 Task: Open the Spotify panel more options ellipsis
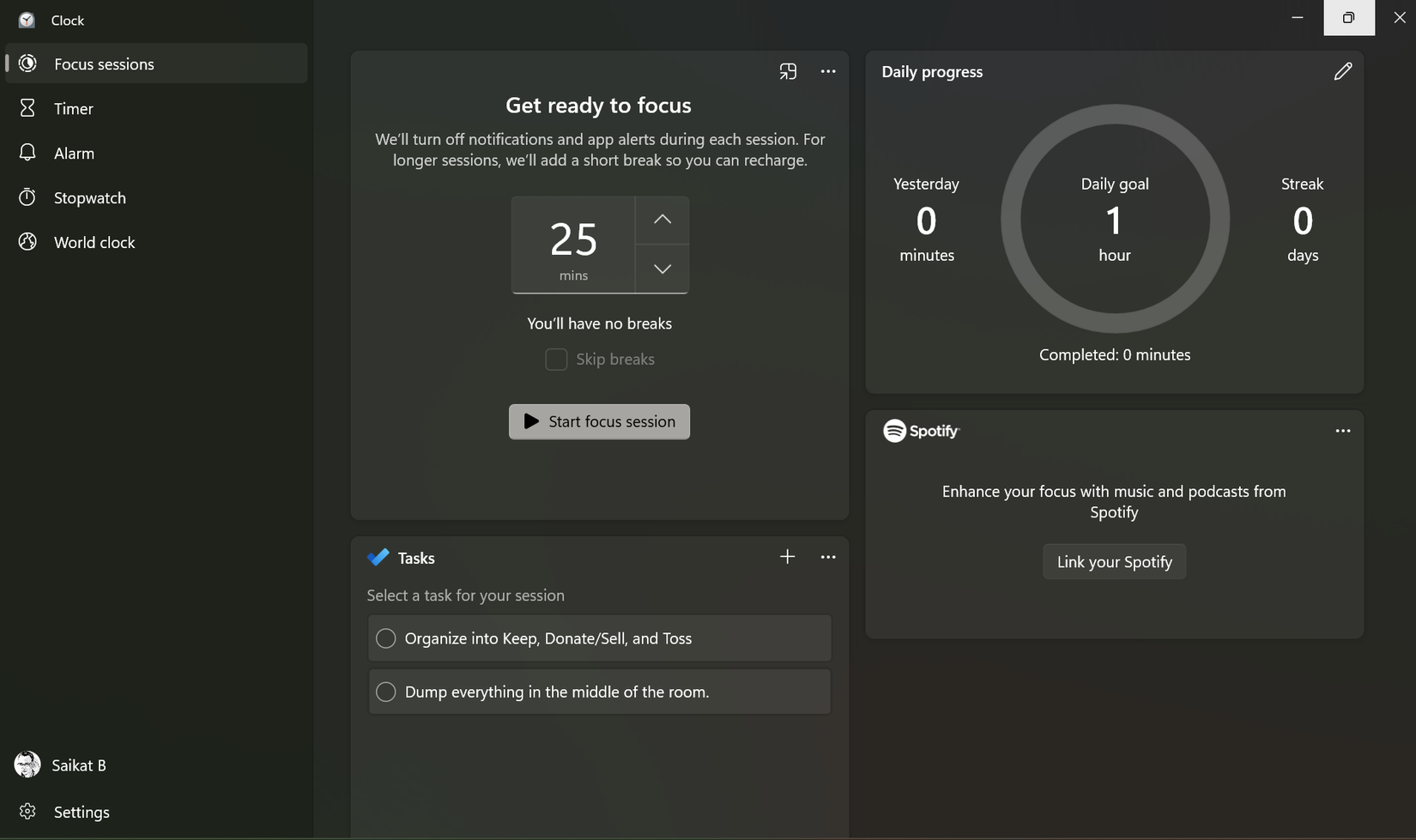click(1343, 431)
